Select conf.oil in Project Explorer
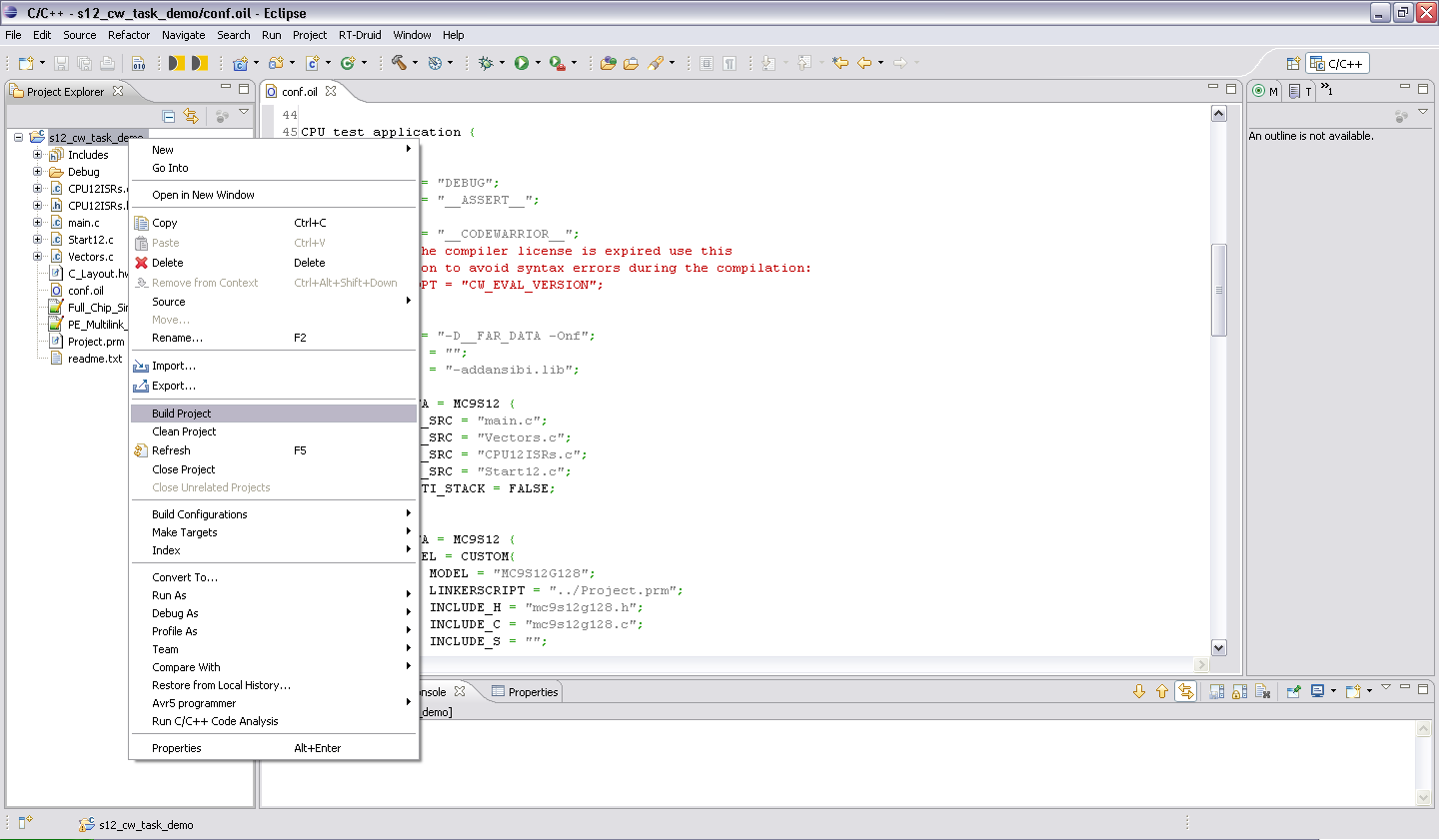The width and height of the screenshot is (1439, 840). [85, 291]
